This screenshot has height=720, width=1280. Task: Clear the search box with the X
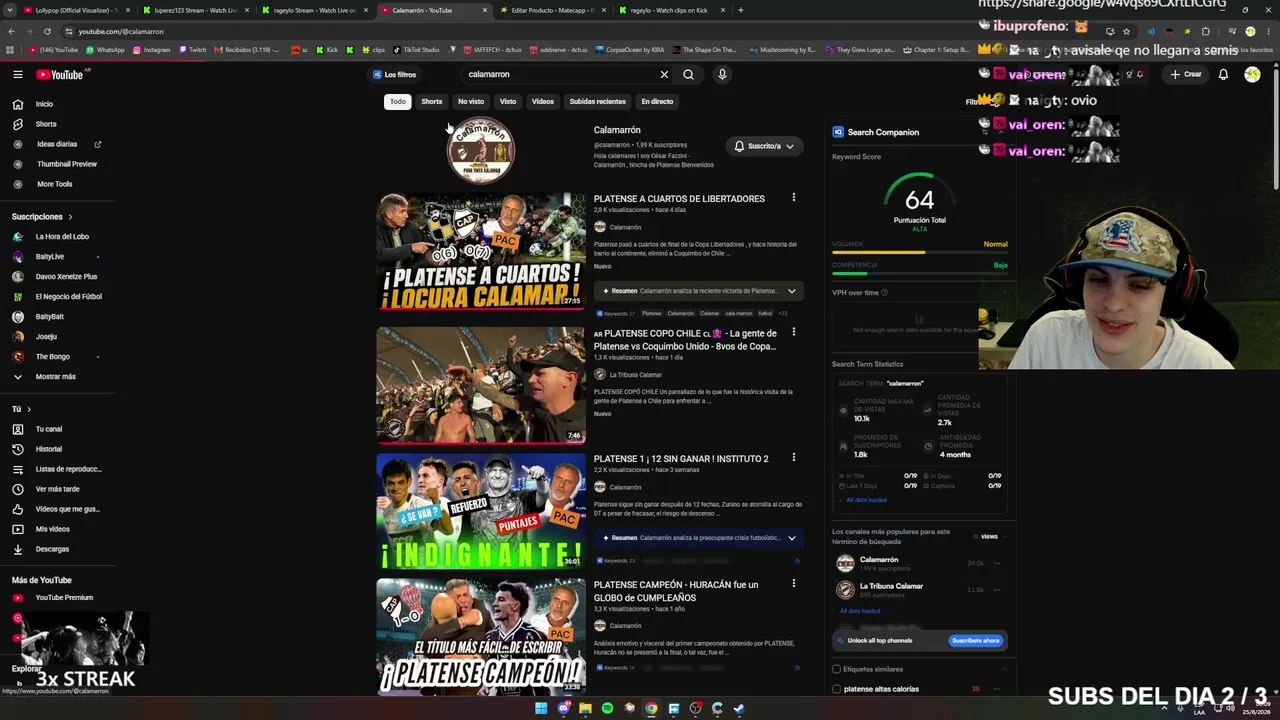coord(664,74)
